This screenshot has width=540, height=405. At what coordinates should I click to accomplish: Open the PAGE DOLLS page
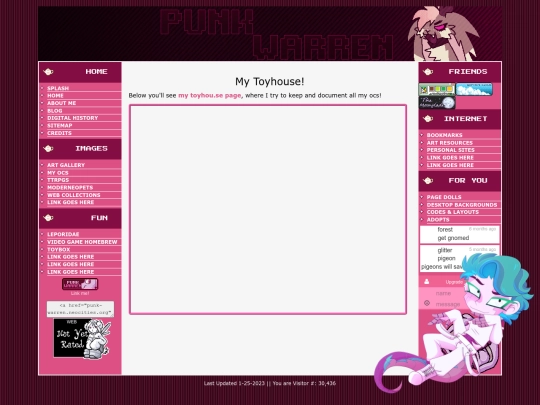[x=444, y=197]
